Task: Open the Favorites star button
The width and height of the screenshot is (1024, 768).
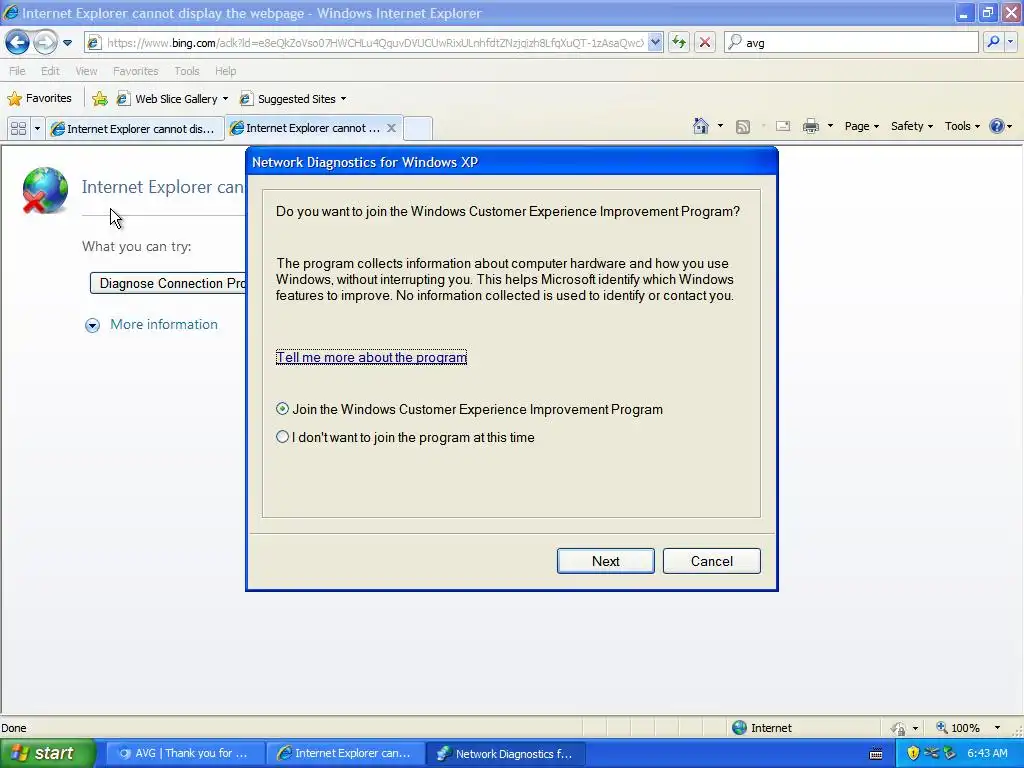Action: (39, 99)
